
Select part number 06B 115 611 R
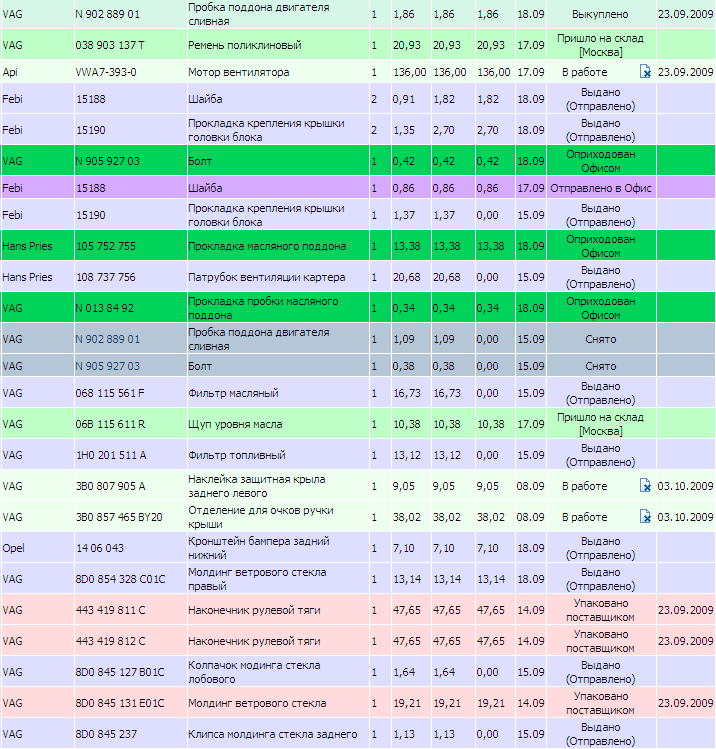(110, 424)
